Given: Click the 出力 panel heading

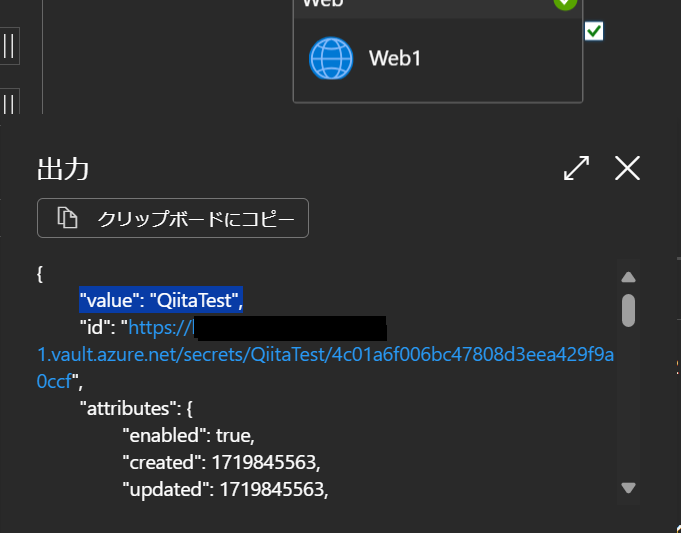Looking at the screenshot, I should tap(63, 169).
